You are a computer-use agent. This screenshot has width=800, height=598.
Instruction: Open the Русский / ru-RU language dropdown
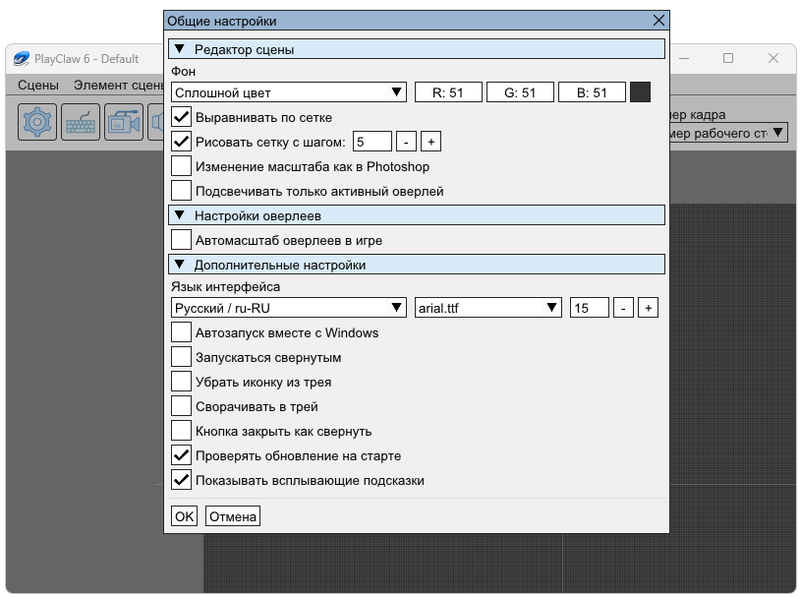289,308
